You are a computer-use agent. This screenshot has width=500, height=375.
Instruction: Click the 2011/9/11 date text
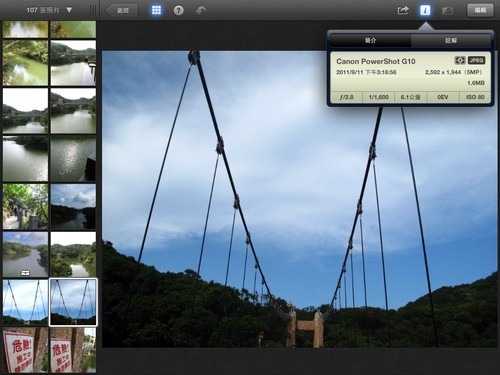366,72
